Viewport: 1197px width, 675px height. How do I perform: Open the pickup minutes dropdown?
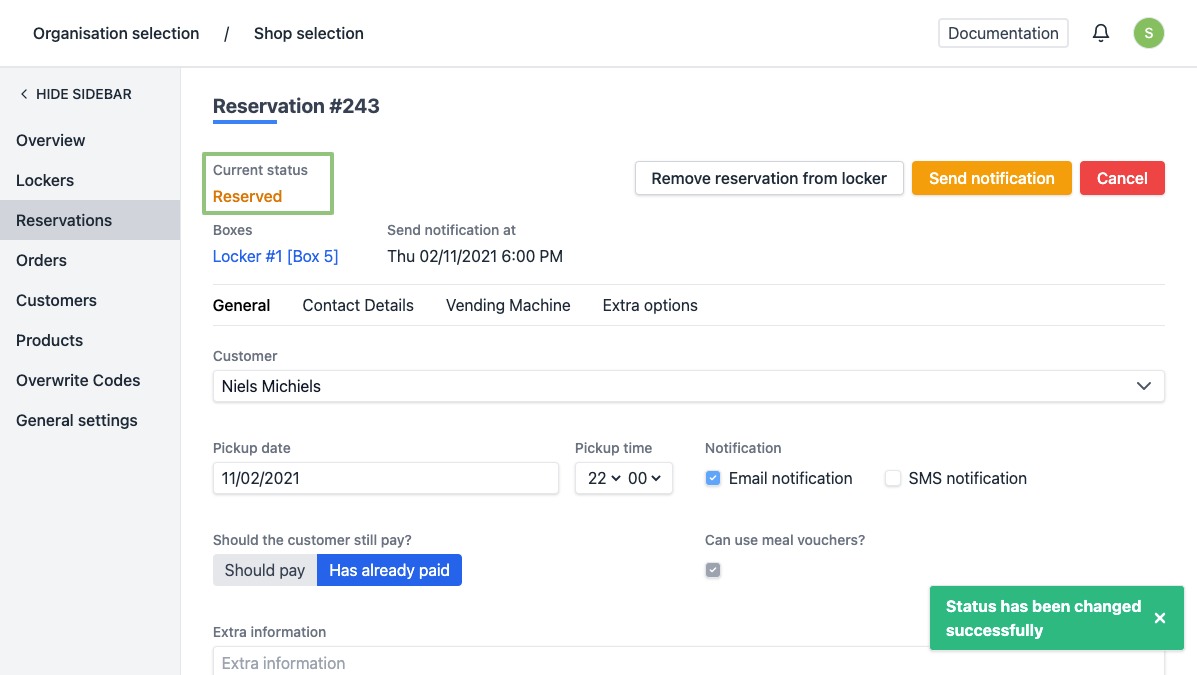coord(645,478)
